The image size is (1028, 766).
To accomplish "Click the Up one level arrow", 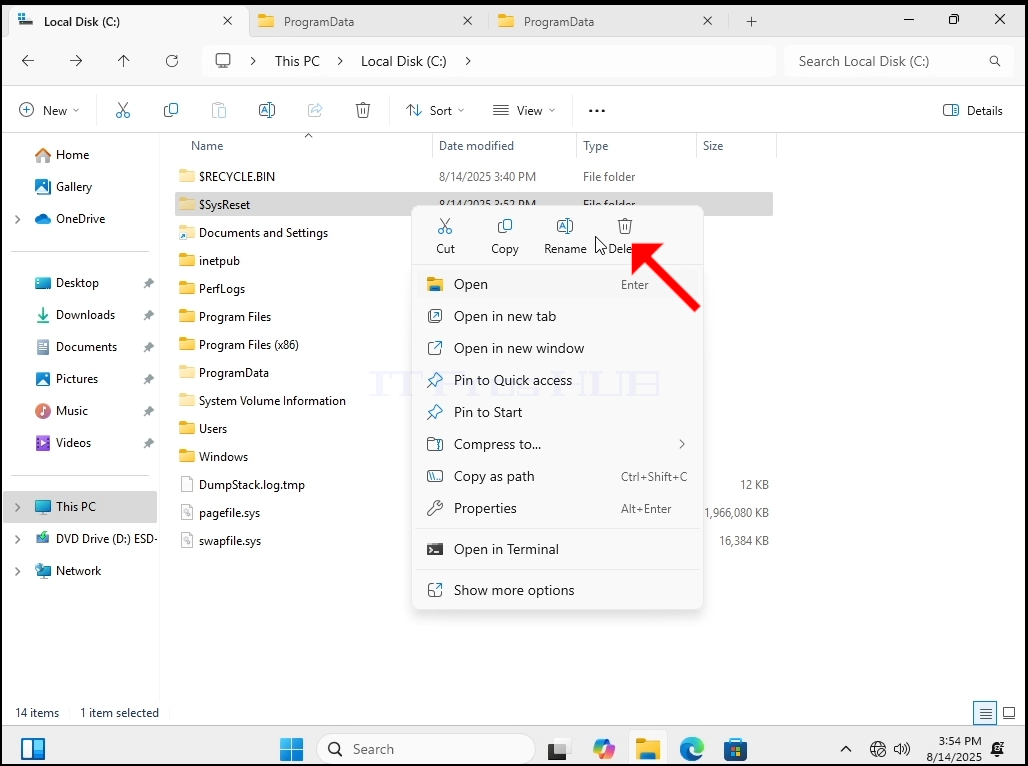I will [123, 61].
